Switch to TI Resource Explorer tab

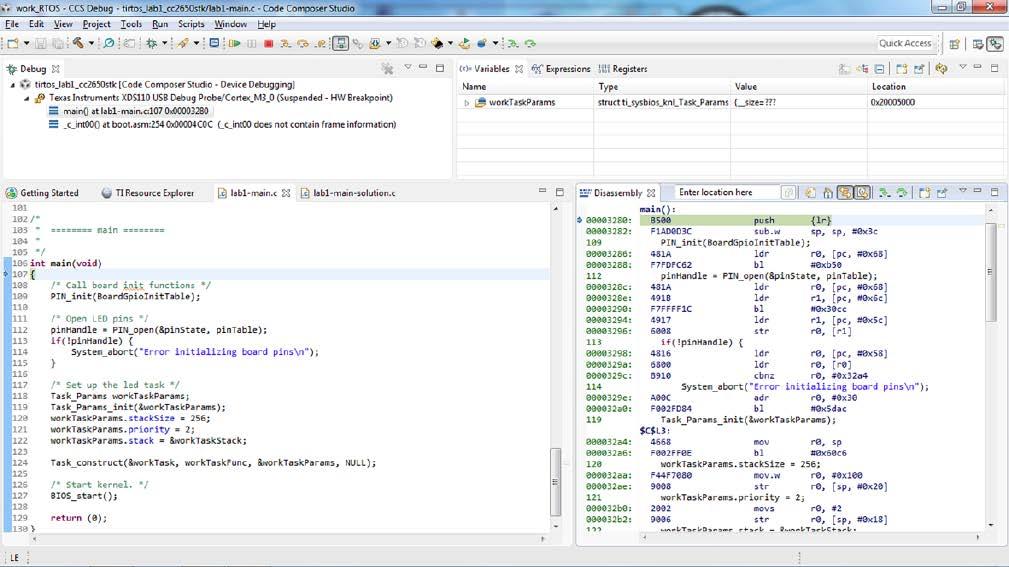click(x=148, y=193)
